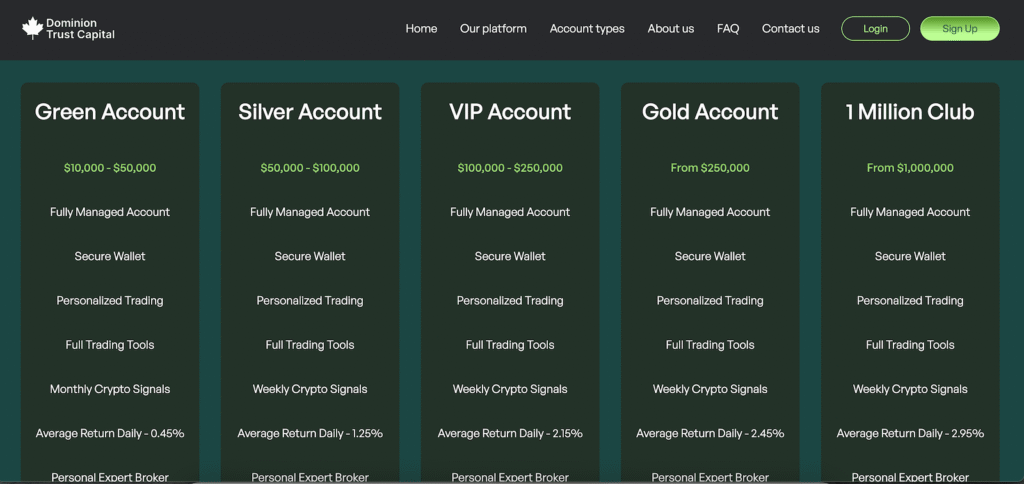
Task: Click Fully Managed Account in Silver Account card
Action: pos(310,212)
